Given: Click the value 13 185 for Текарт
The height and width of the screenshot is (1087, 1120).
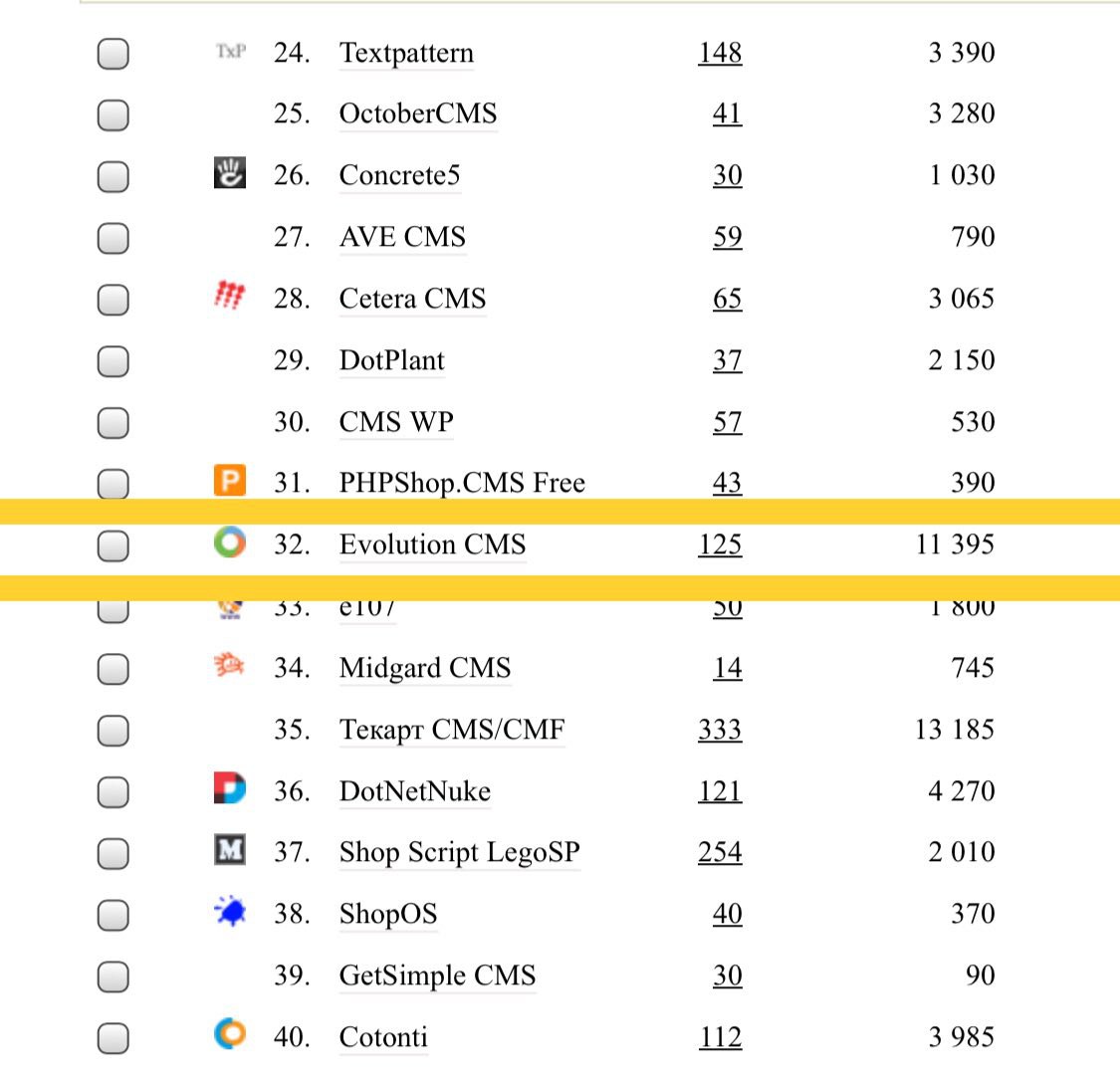Looking at the screenshot, I should point(955,730).
